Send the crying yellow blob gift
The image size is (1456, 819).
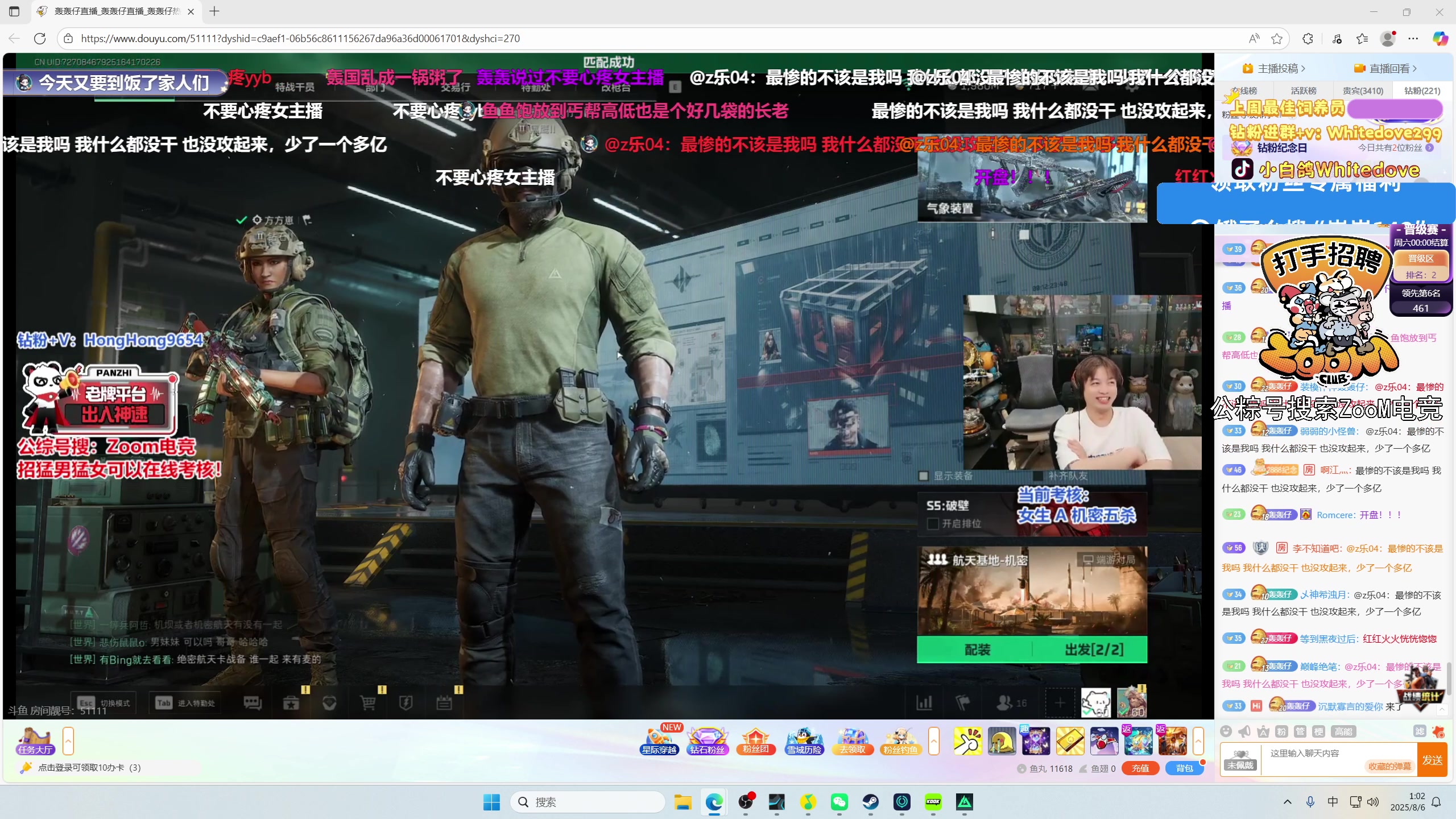[x=1002, y=741]
